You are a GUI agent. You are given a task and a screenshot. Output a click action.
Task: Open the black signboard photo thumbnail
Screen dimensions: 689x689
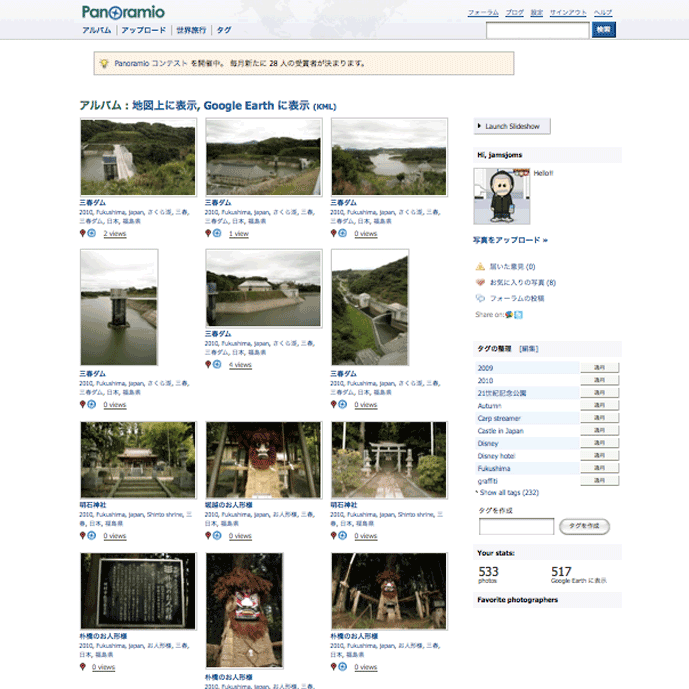coord(138,591)
